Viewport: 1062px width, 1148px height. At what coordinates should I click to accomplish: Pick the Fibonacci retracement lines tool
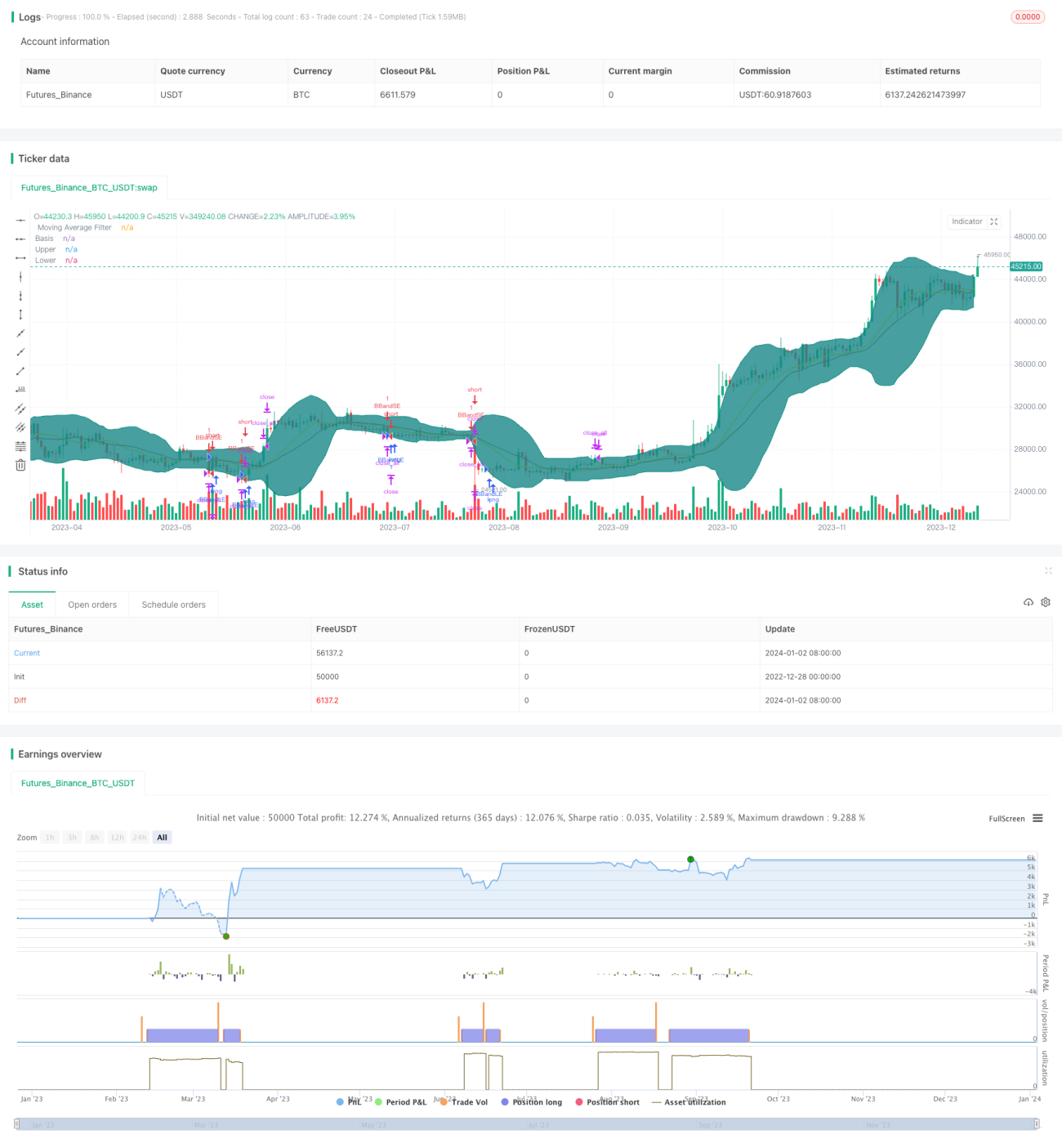click(20, 446)
